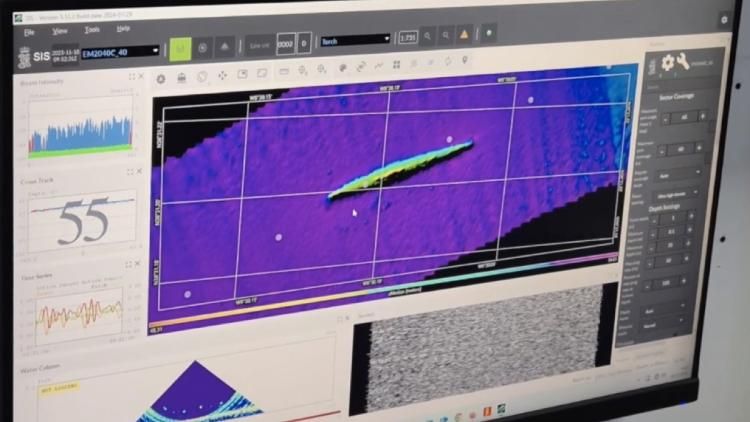
Task: Click the first magnifier zoom icon
Action: 427,36
